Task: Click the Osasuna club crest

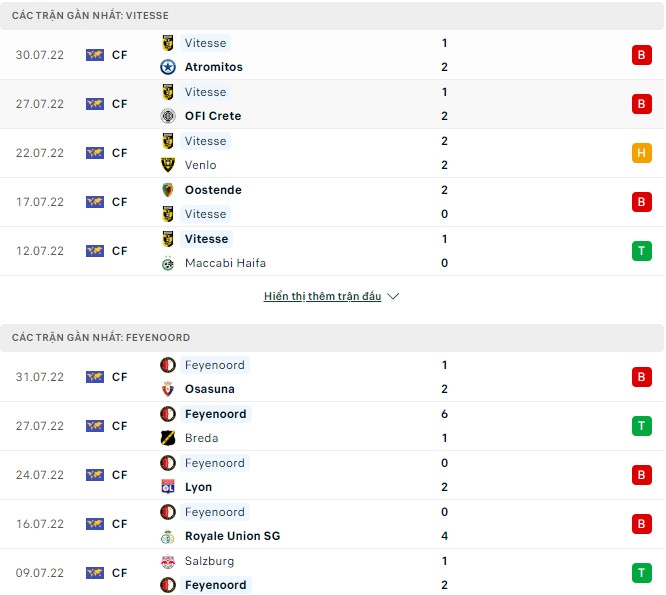Action: pos(168,389)
